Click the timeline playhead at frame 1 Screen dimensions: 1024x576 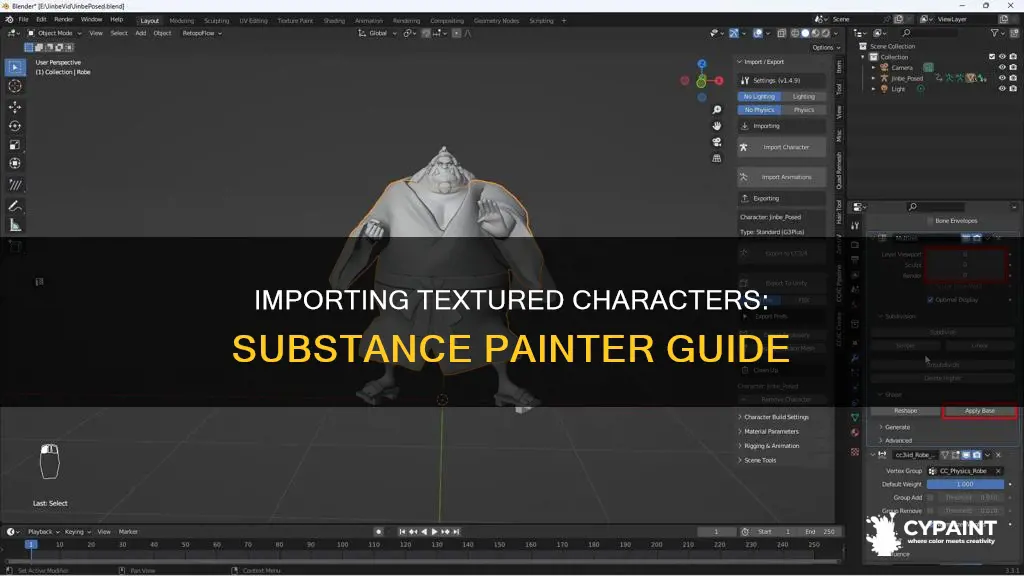click(30, 544)
